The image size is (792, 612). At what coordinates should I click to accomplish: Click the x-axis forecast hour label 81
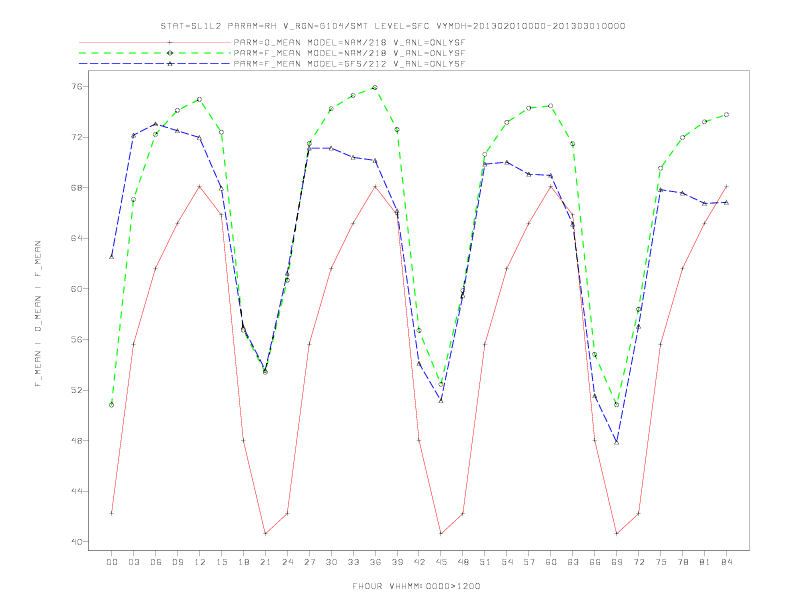coord(705,562)
